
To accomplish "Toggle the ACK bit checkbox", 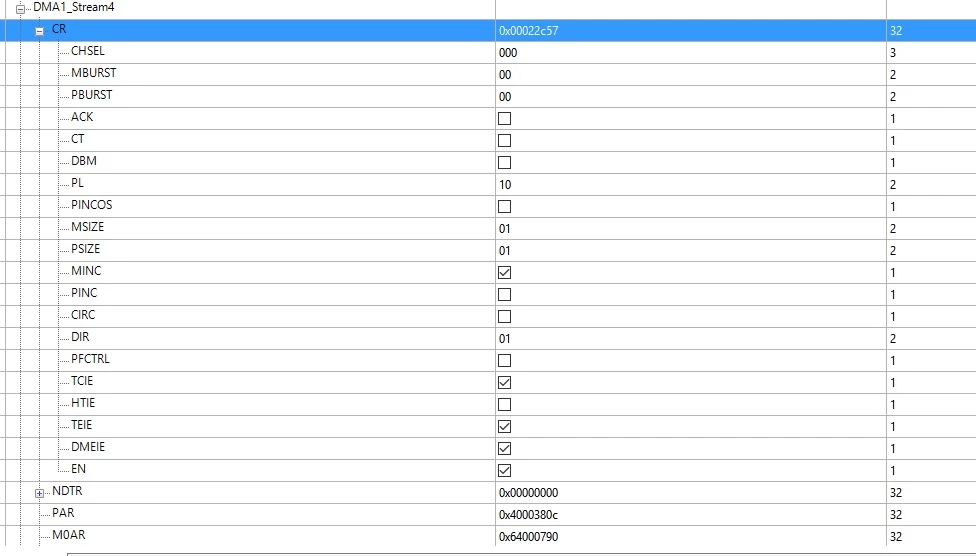I will click(x=505, y=118).
